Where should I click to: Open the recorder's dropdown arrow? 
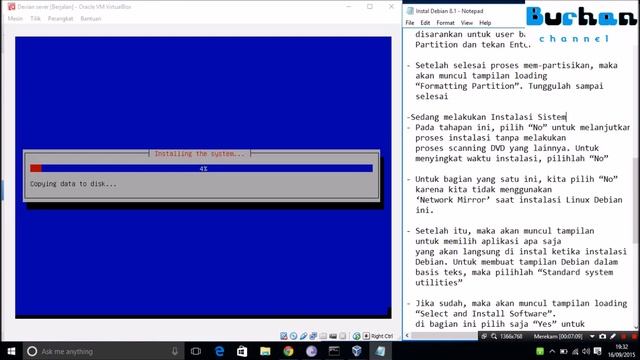pos(592,337)
